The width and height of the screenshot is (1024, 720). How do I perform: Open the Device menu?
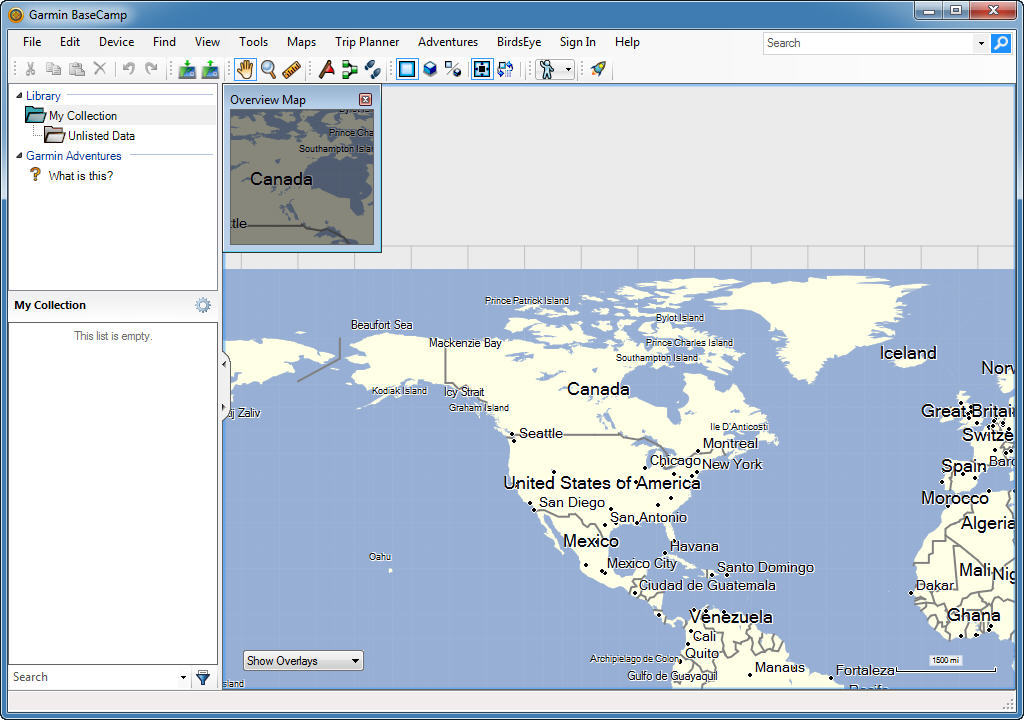click(x=116, y=42)
